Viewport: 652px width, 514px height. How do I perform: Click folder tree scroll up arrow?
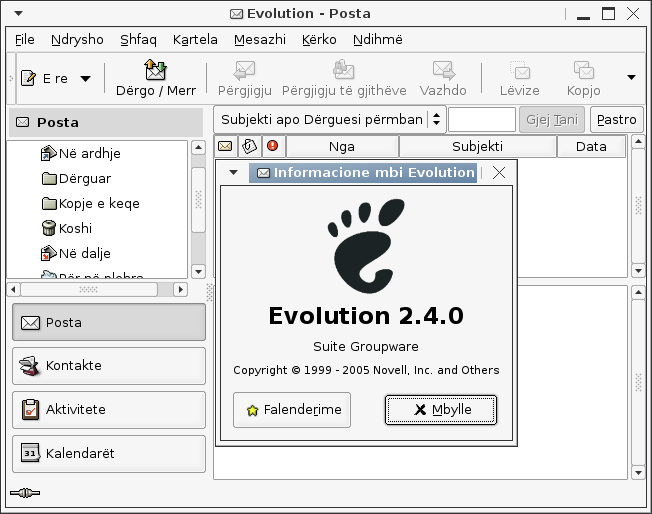pyautogui.click(x=198, y=148)
